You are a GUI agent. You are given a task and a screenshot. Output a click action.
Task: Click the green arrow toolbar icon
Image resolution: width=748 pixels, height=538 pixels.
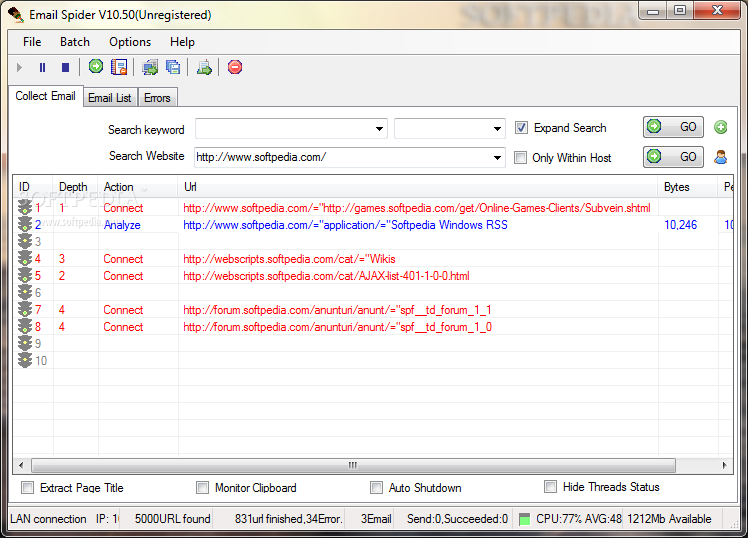[x=96, y=66]
